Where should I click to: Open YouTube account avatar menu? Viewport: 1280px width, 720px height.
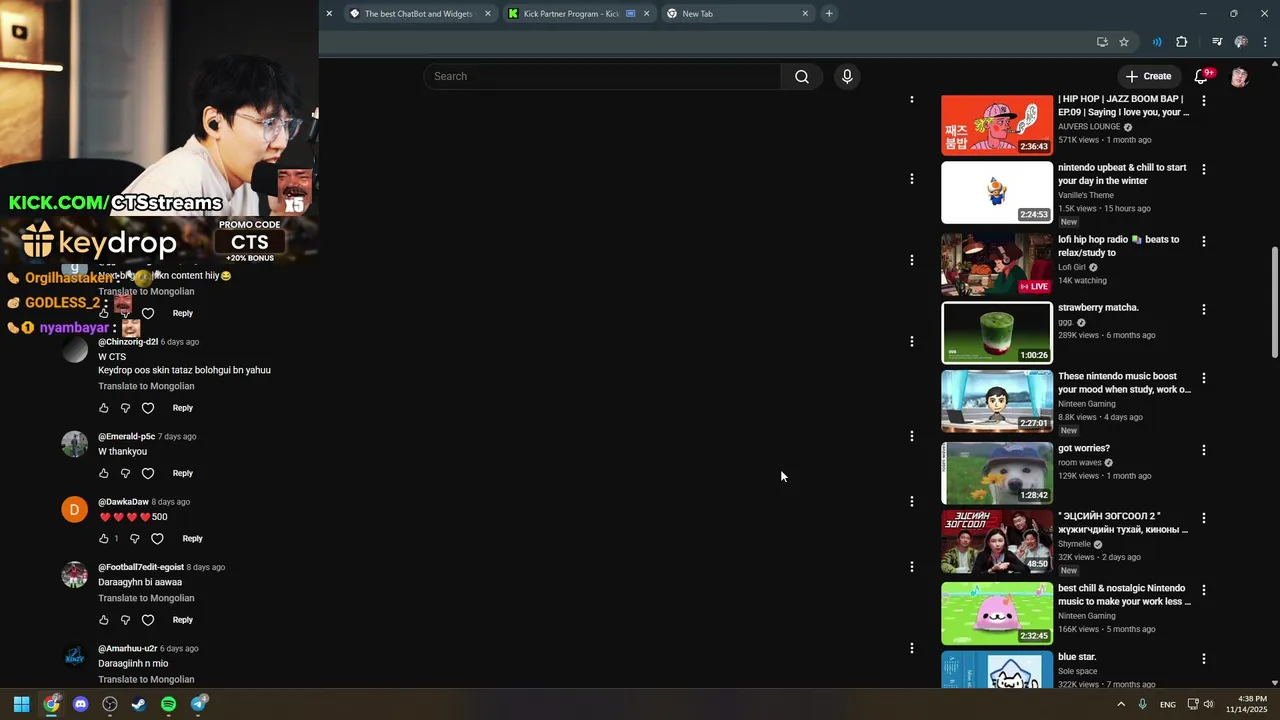pyautogui.click(x=1239, y=76)
